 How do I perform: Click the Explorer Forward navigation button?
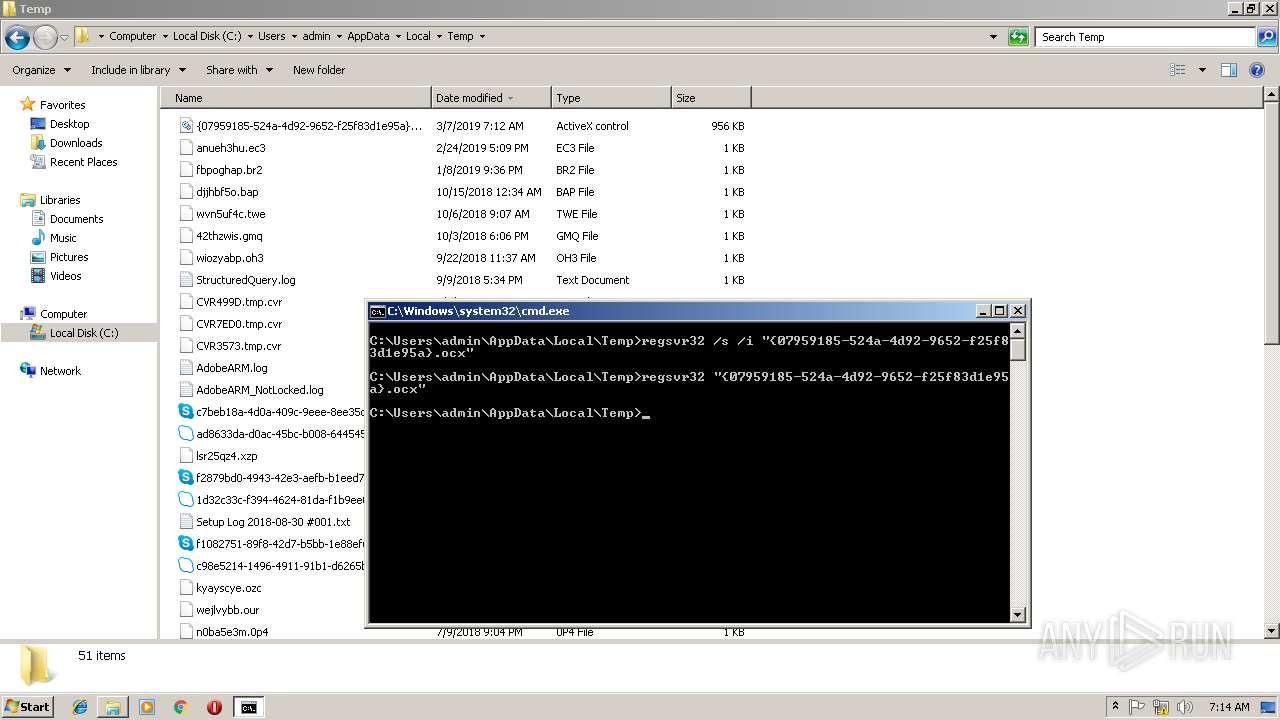[x=45, y=38]
